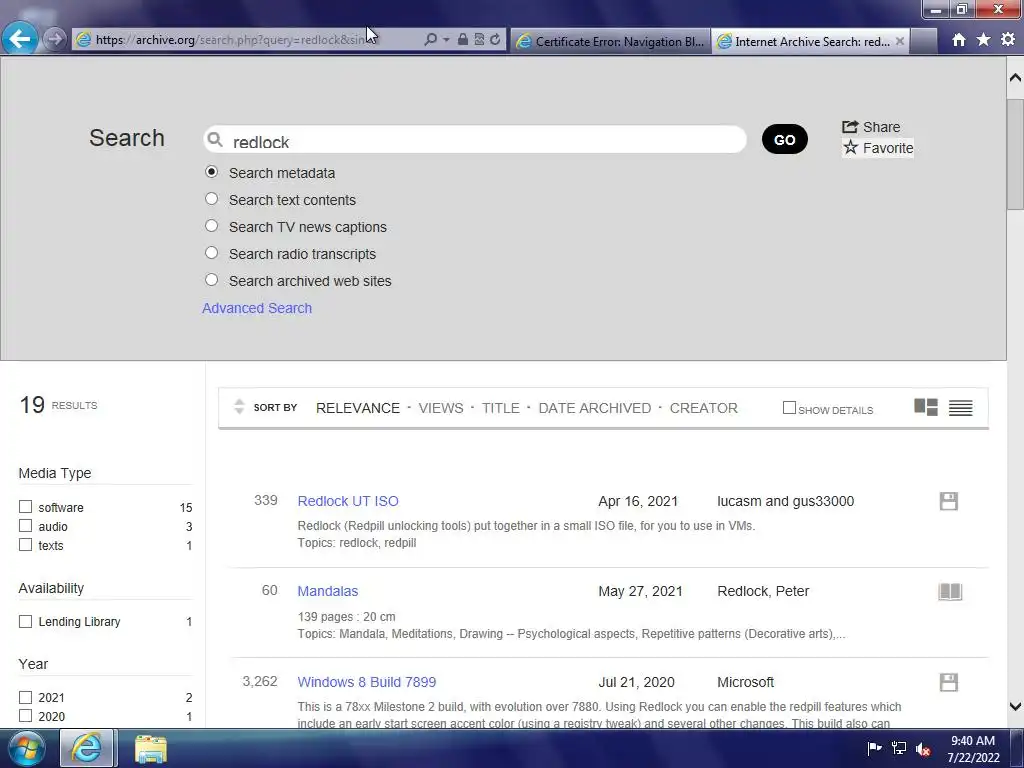1024x768 pixels.
Task: Click the page scrollbar up arrow
Action: pos(1015,78)
